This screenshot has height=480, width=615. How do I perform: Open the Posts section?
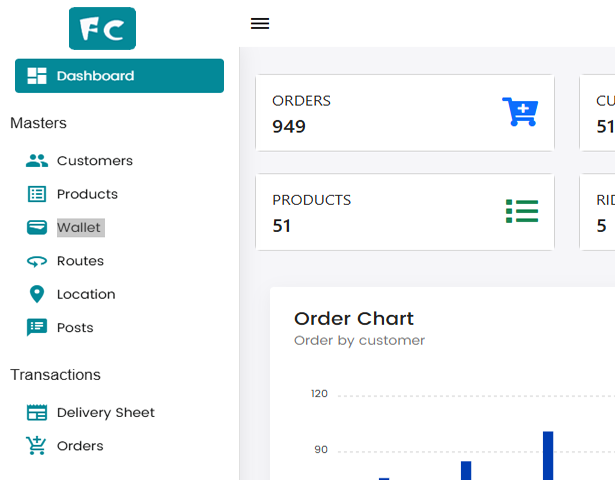click(75, 328)
